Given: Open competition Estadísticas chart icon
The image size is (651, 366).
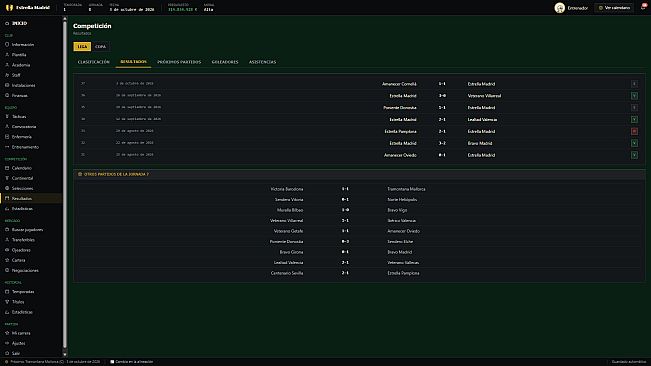Looking at the screenshot, I should click(x=7, y=209).
